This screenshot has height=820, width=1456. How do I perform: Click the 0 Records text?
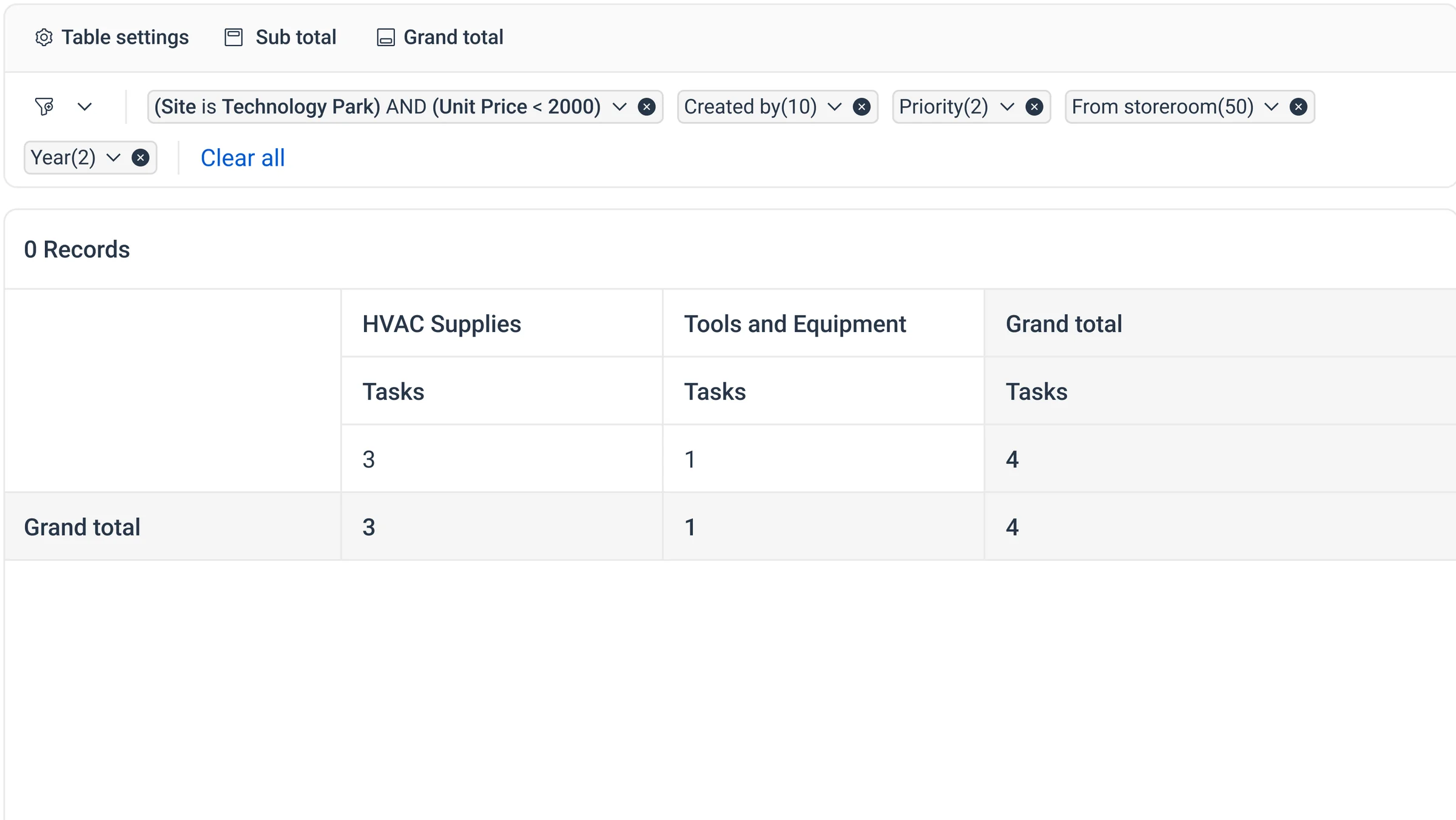(76, 249)
